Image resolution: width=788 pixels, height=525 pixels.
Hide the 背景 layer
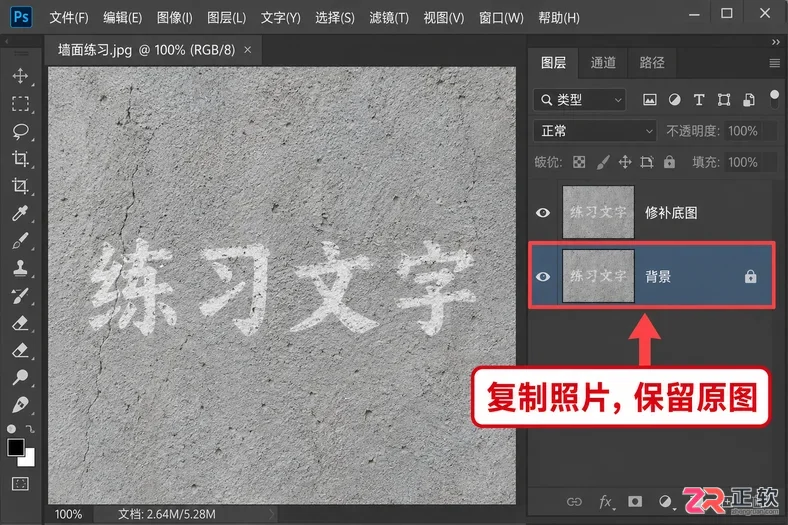coord(543,277)
